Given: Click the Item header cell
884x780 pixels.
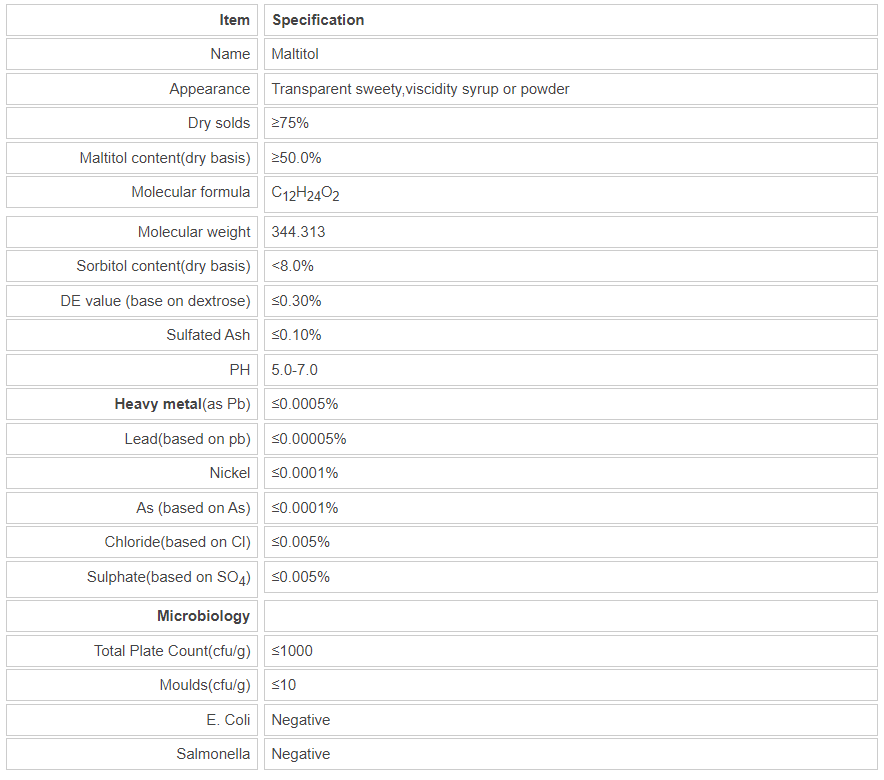Looking at the screenshot, I should 234,20.
